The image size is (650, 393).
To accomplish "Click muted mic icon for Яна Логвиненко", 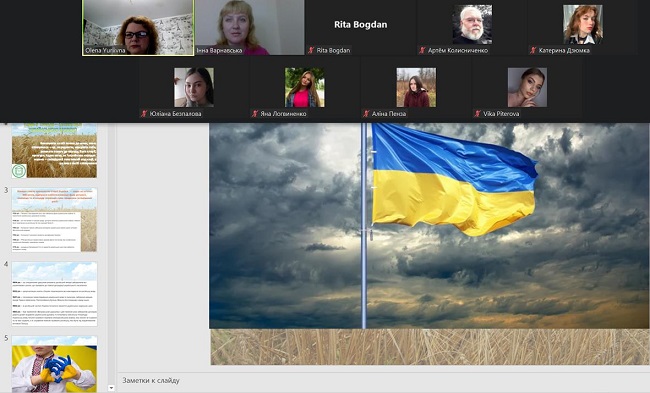I will pyautogui.click(x=255, y=113).
